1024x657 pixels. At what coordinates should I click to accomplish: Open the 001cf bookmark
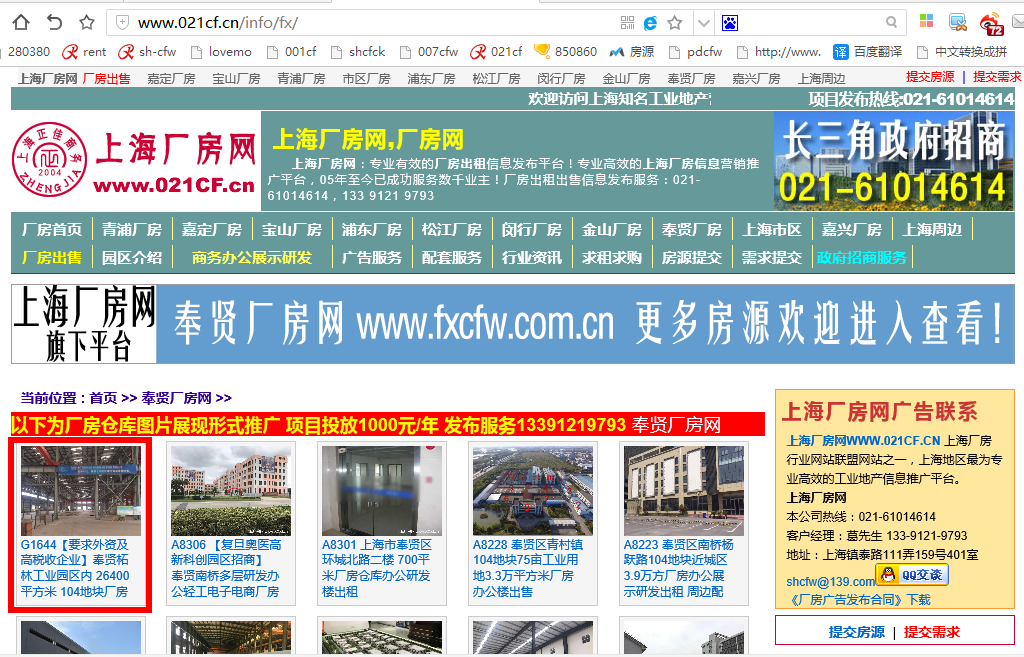tap(291, 52)
